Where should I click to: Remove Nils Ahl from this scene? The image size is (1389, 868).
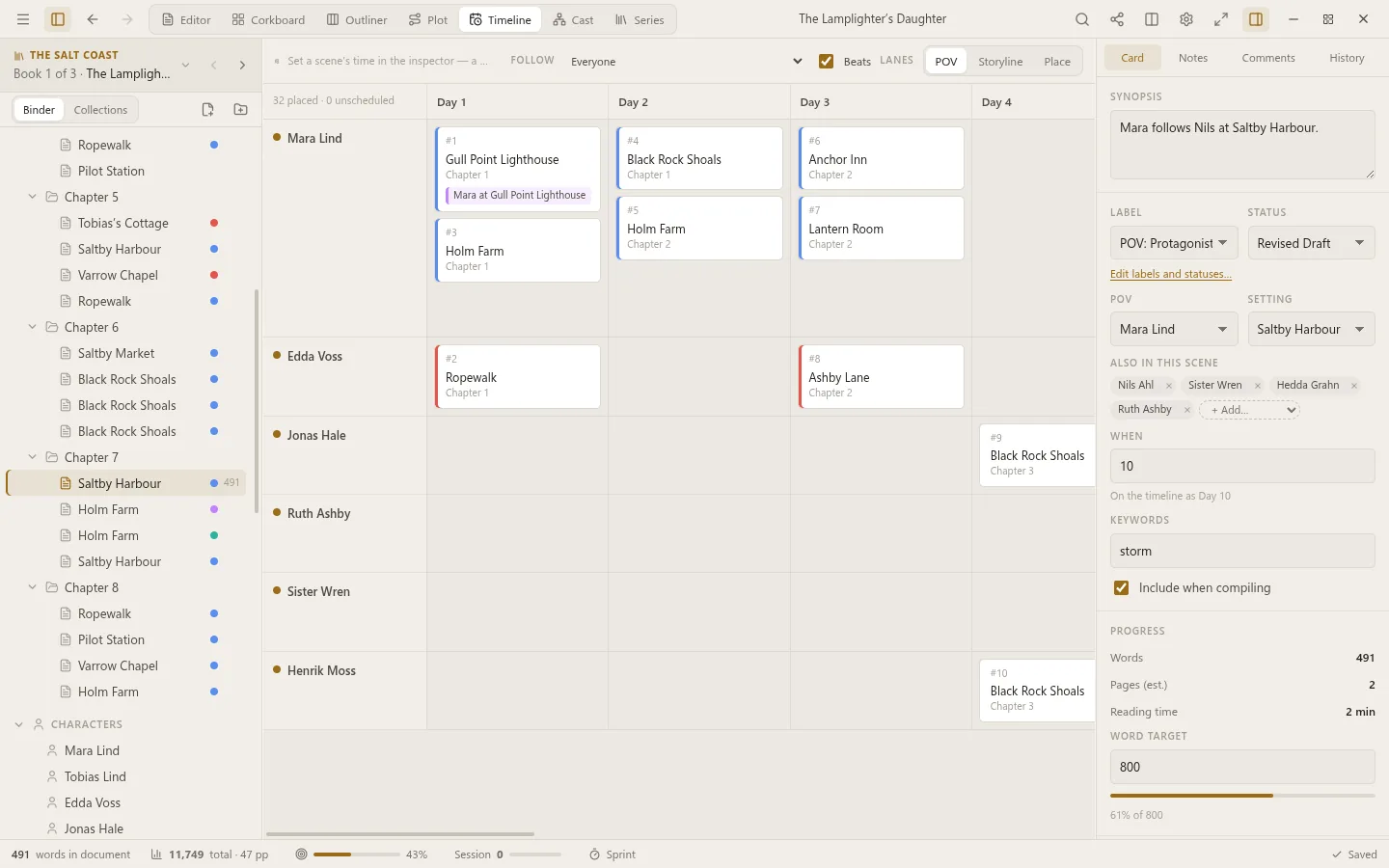[x=1169, y=386]
